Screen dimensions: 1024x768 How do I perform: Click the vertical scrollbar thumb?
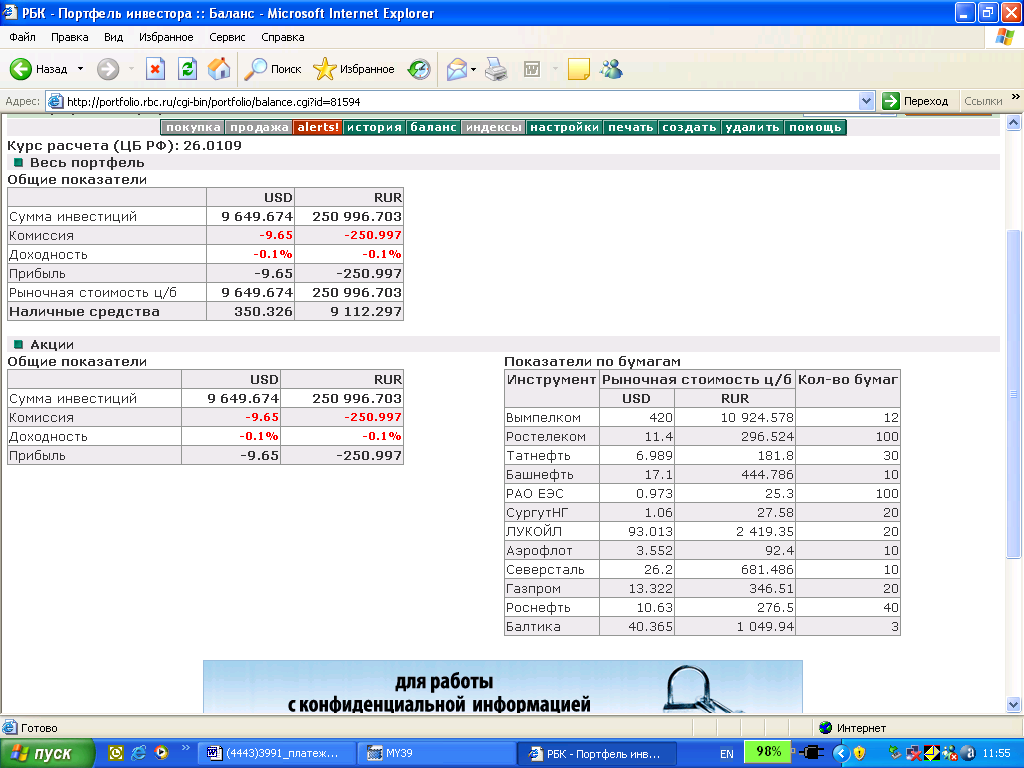click(1014, 394)
